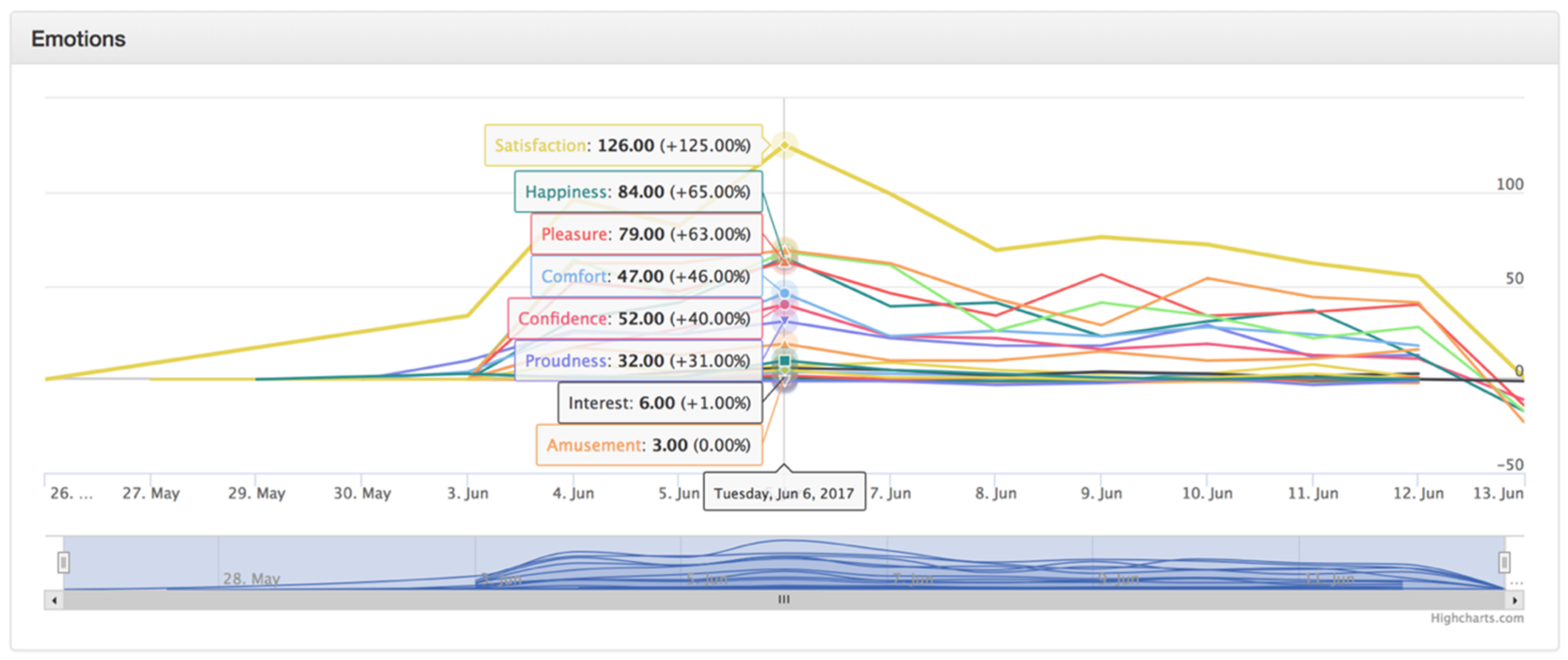The image size is (1568, 660).
Task: Click the Proudness purple triangle marker
Action: click(x=785, y=320)
